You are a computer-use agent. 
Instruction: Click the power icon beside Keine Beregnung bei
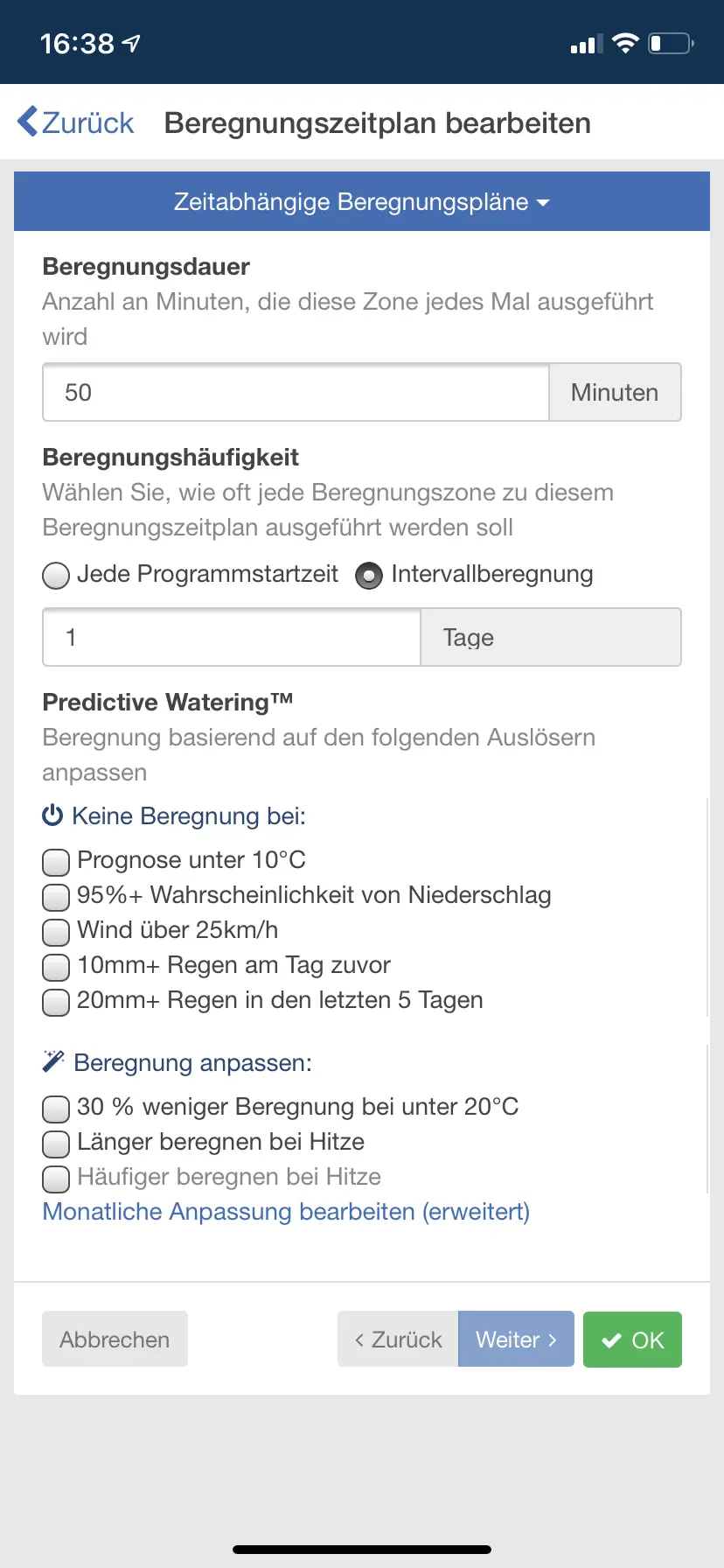pos(52,815)
